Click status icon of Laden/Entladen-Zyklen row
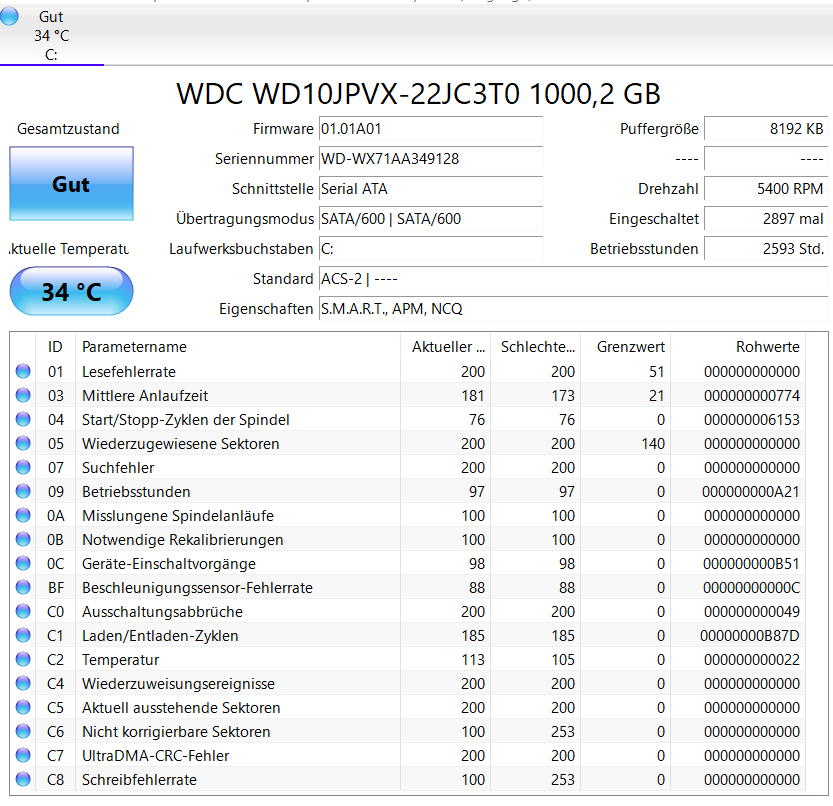 pyautogui.click(x=23, y=635)
